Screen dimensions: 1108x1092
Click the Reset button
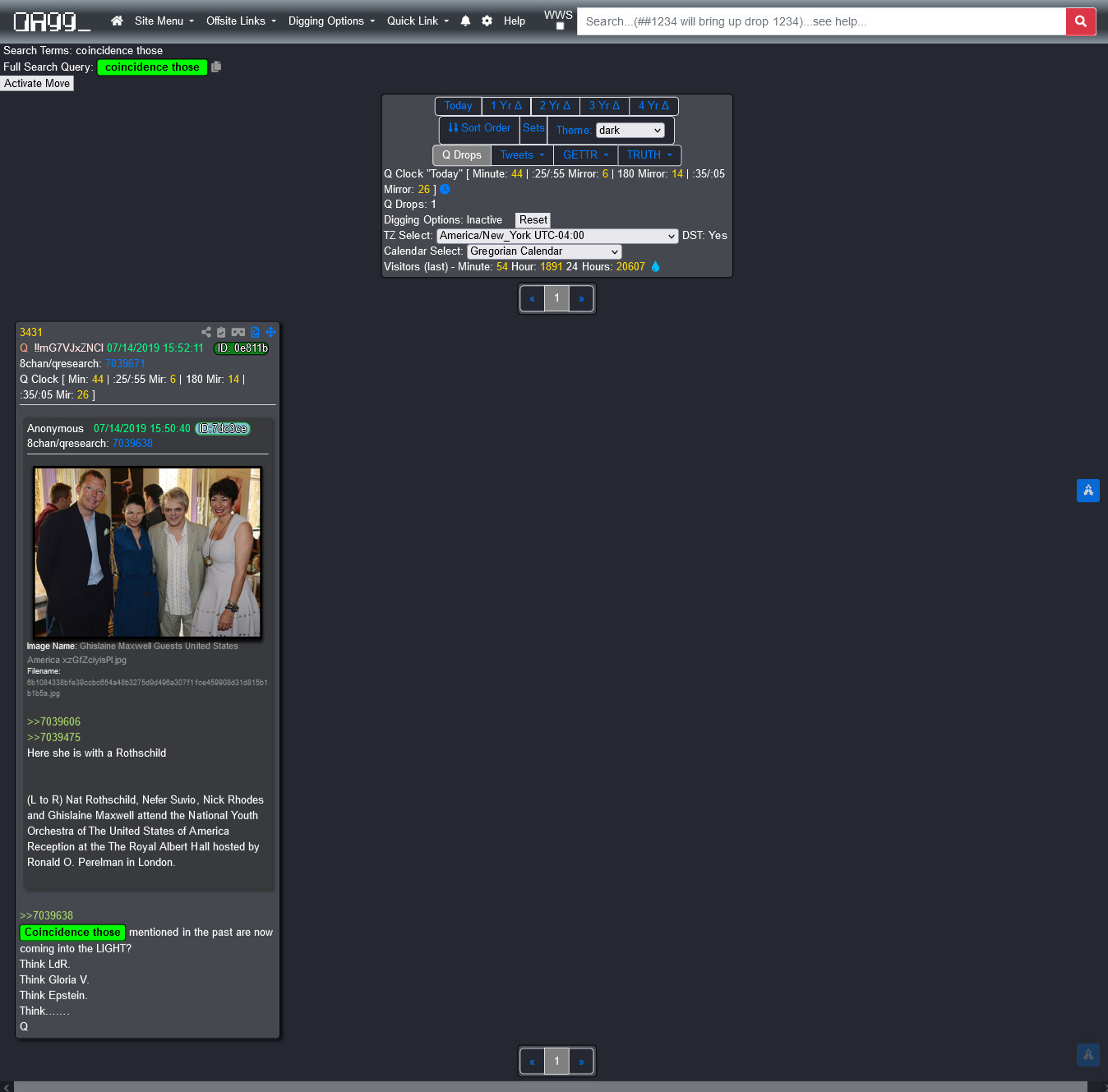tap(533, 220)
